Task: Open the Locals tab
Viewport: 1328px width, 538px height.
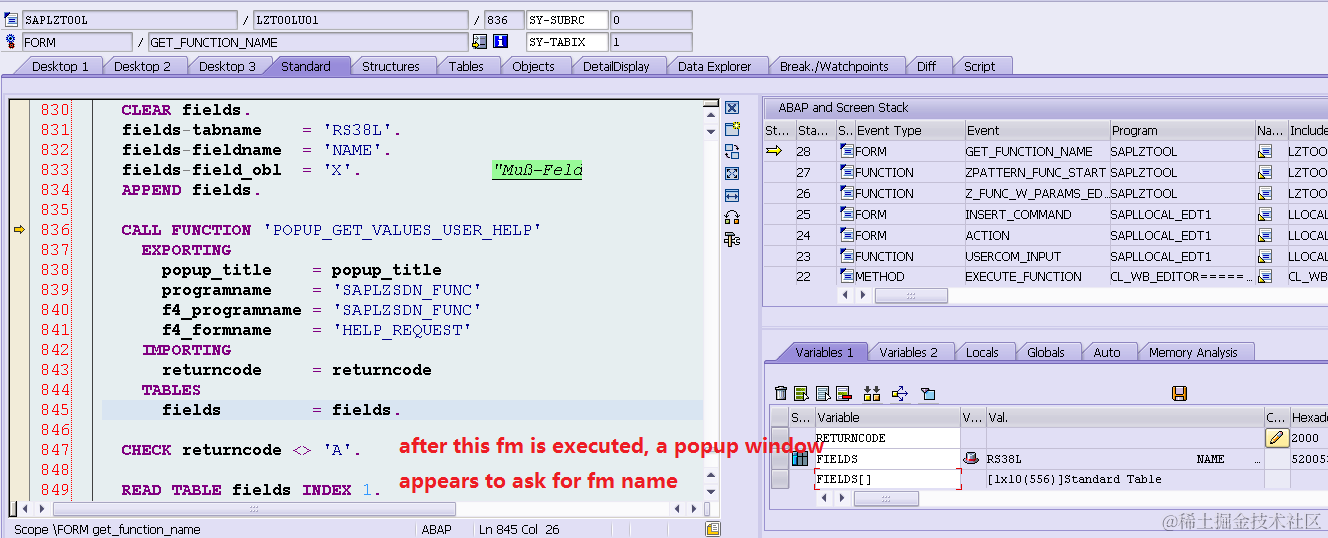Action: click(x=982, y=352)
